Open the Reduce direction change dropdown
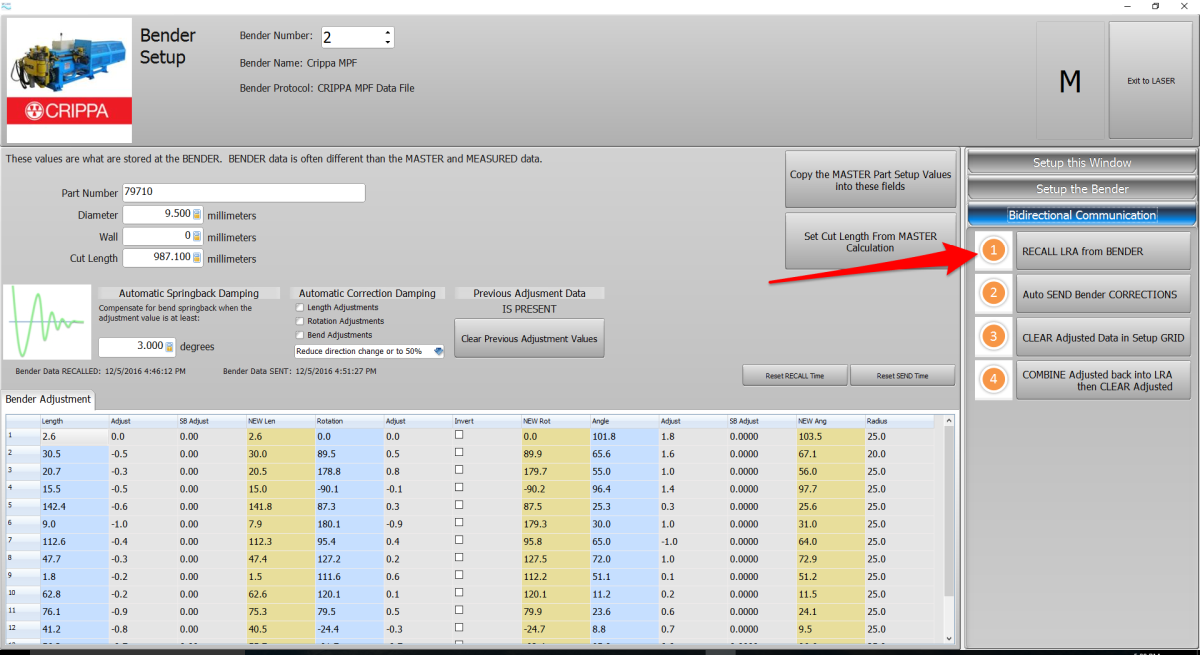Viewport: 1200px width, 655px height. pyautogui.click(x=438, y=351)
